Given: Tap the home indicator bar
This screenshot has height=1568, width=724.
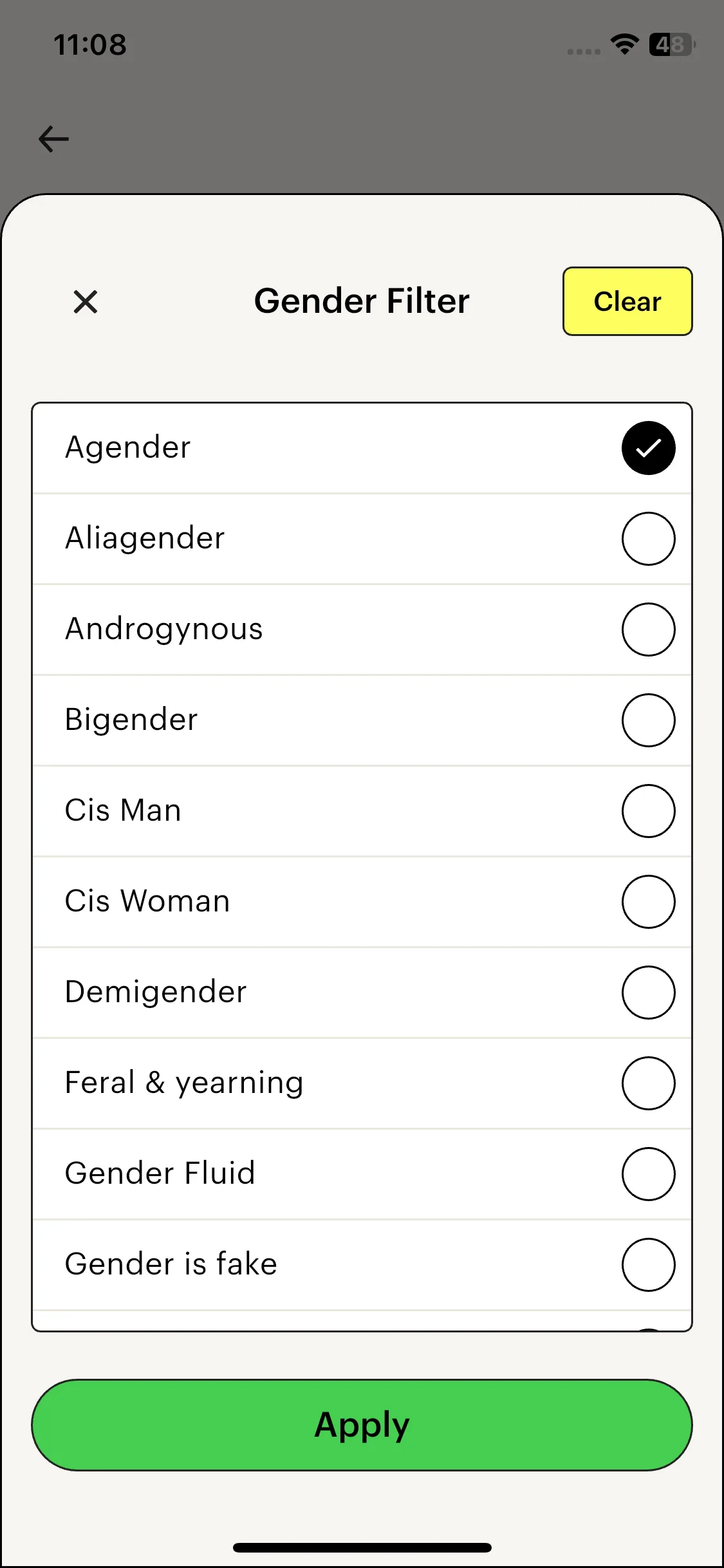Looking at the screenshot, I should (x=362, y=1547).
